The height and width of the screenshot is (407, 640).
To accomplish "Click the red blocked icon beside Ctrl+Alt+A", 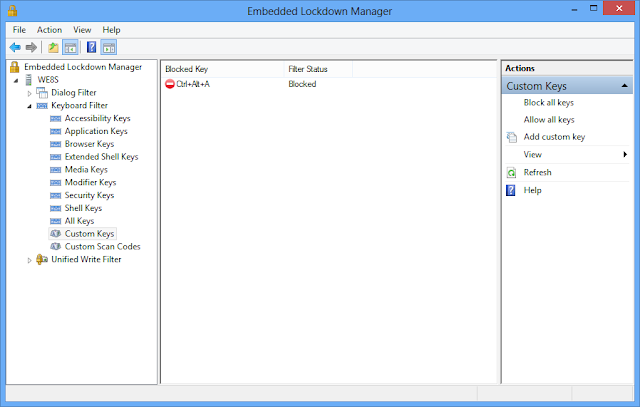I will pos(170,84).
